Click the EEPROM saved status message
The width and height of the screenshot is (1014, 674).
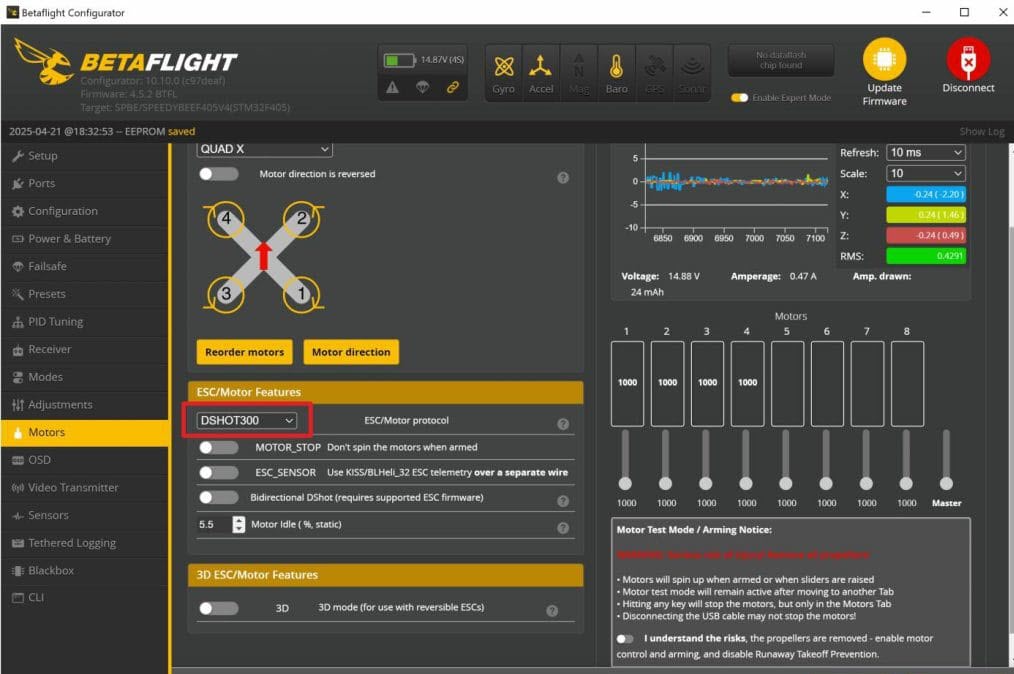point(102,132)
